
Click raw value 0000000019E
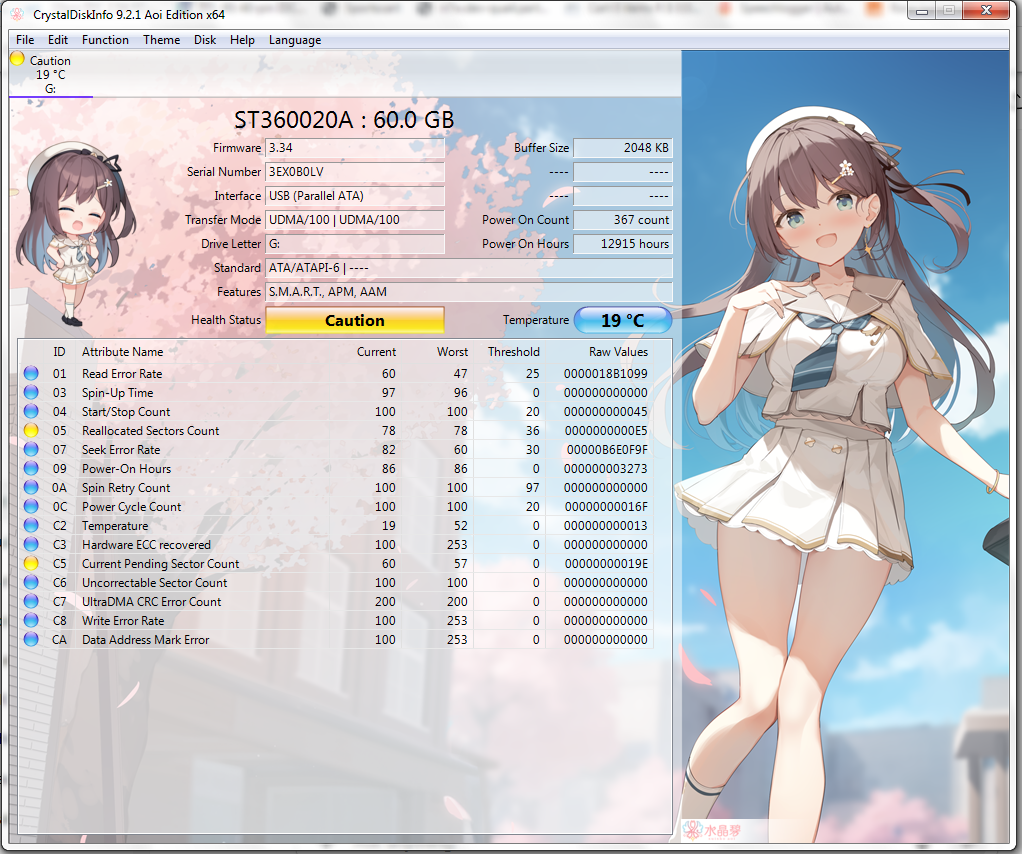point(606,564)
